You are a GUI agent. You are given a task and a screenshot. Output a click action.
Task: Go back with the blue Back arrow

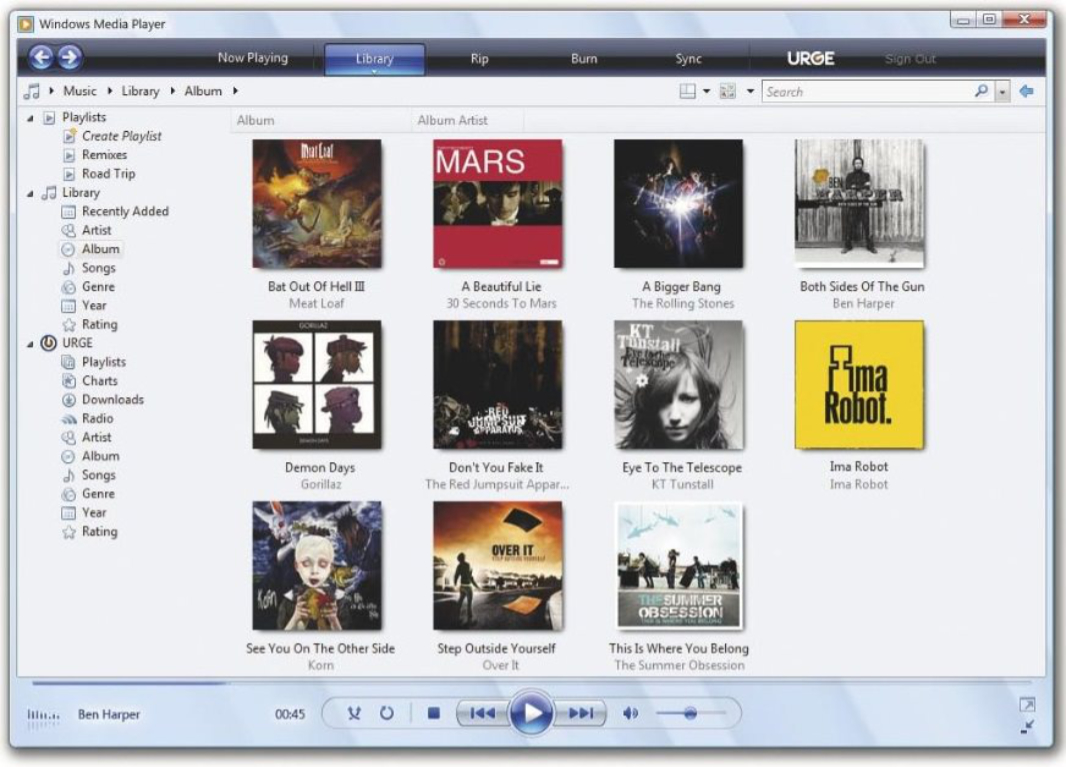pos(41,58)
